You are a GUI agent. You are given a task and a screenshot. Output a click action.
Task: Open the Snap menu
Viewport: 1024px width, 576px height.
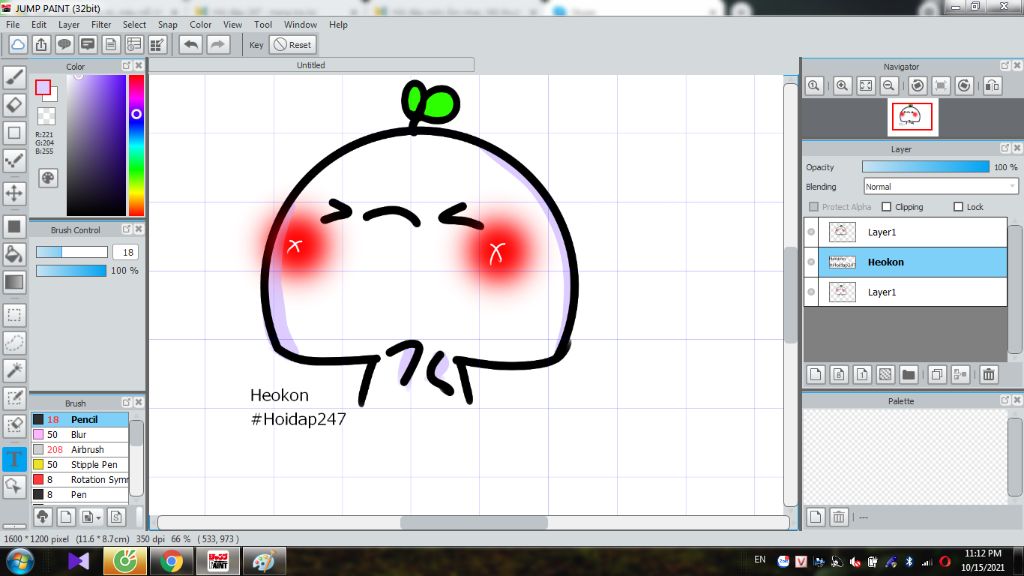click(167, 25)
